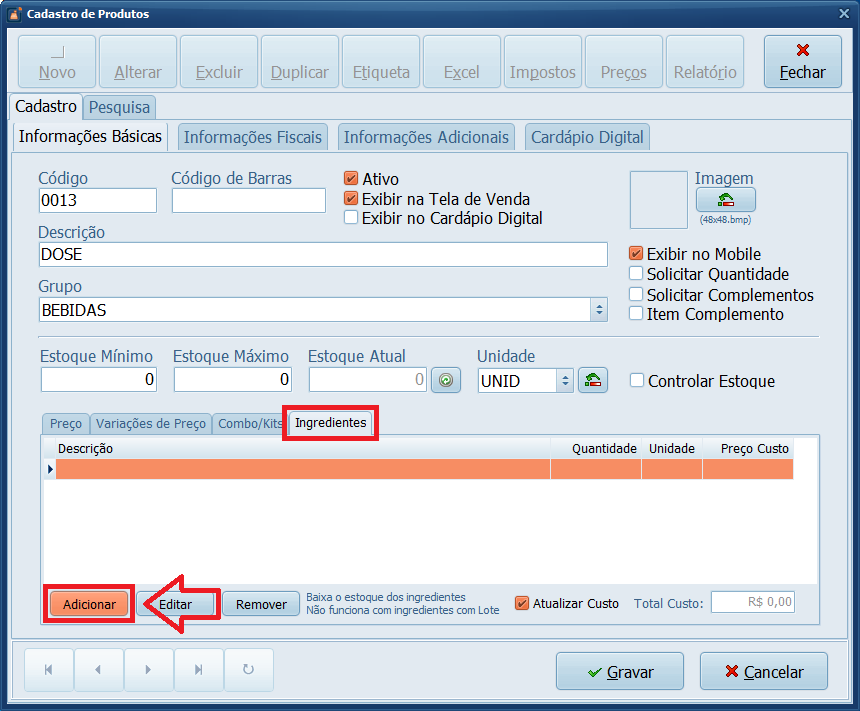The width and height of the screenshot is (860, 711).
Task: Click the Descrição text field
Action: click(x=322, y=255)
